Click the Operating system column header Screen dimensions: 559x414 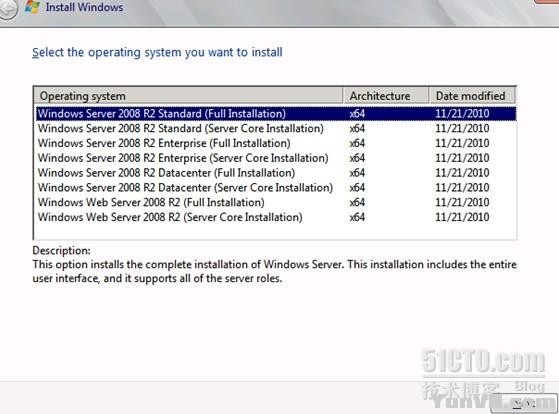tap(188, 96)
